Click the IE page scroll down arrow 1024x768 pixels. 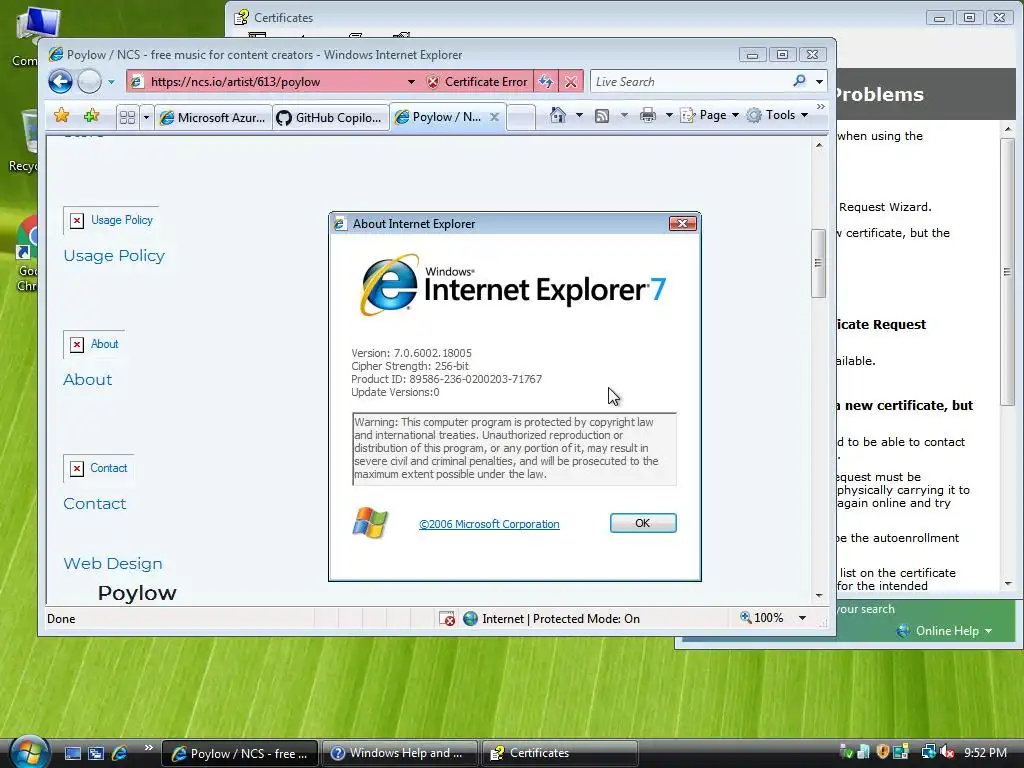tap(819, 596)
